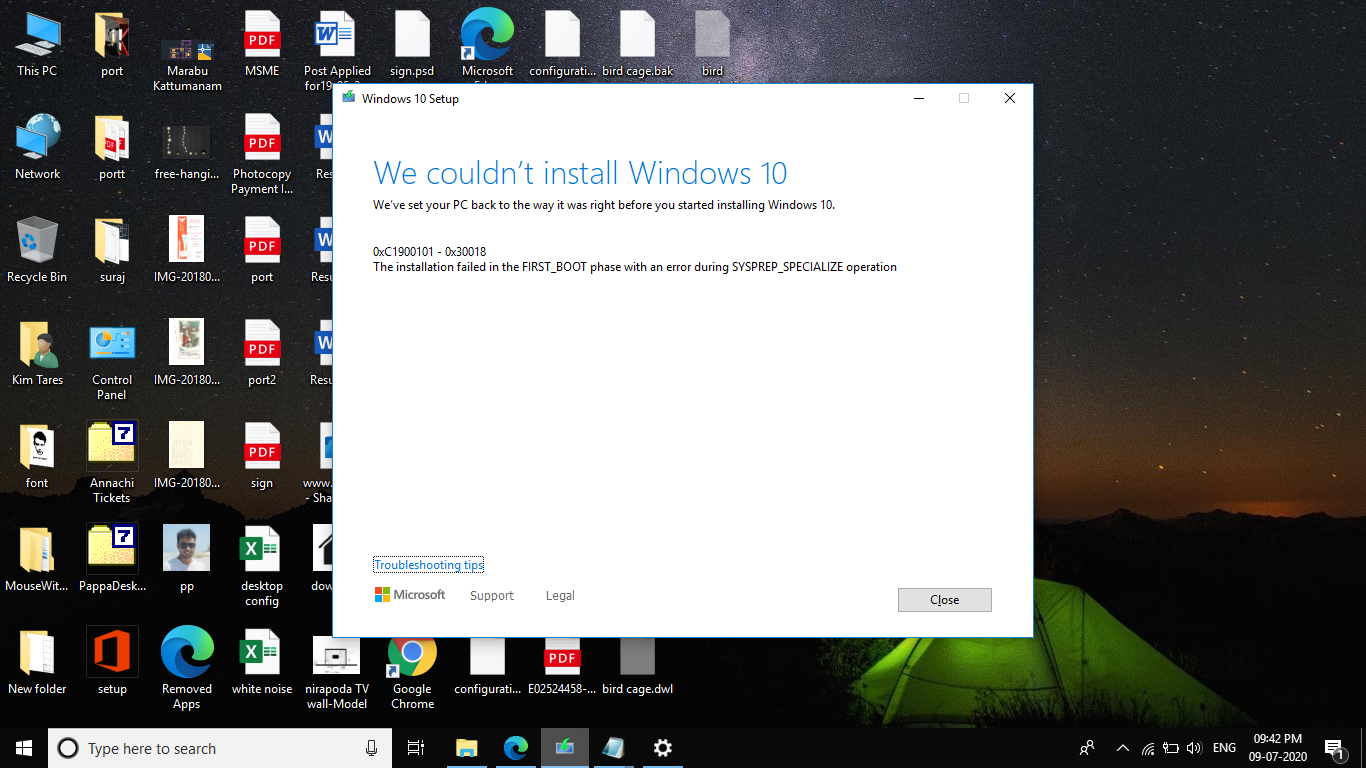Open the ENG language switcher
The image size is (1366, 768).
[1223, 747]
